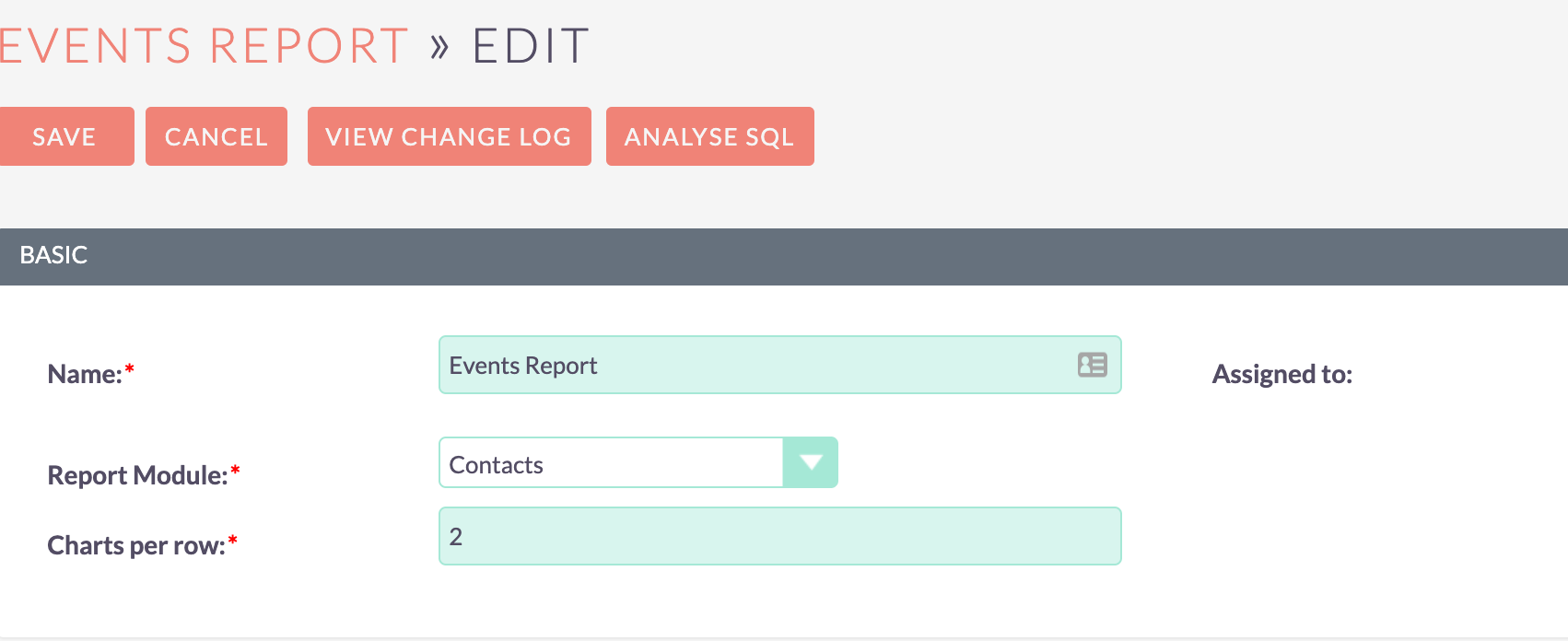Cancel editing the report
Viewport: 1568px width, 641px height.
pyautogui.click(x=216, y=136)
